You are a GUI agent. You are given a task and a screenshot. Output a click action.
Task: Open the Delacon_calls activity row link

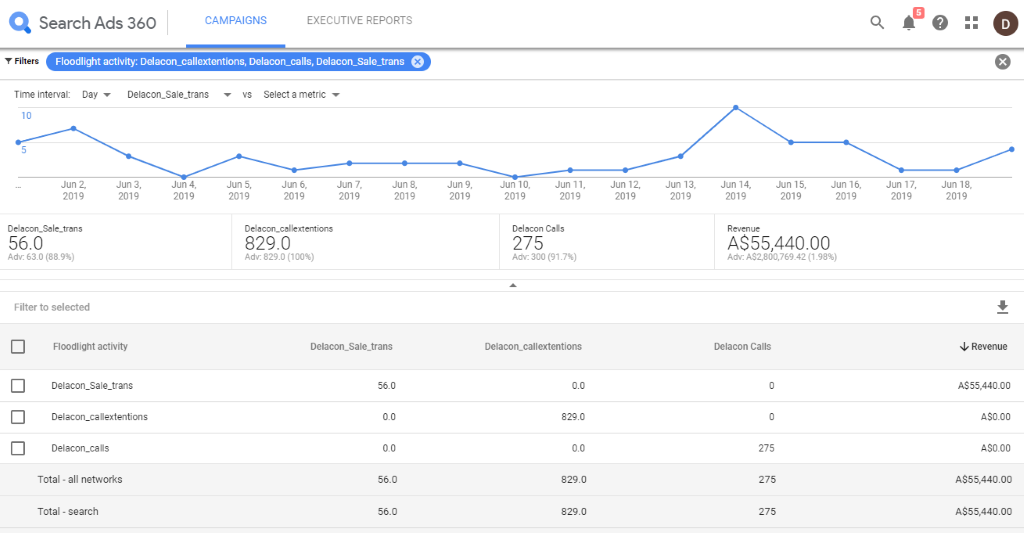click(x=80, y=448)
